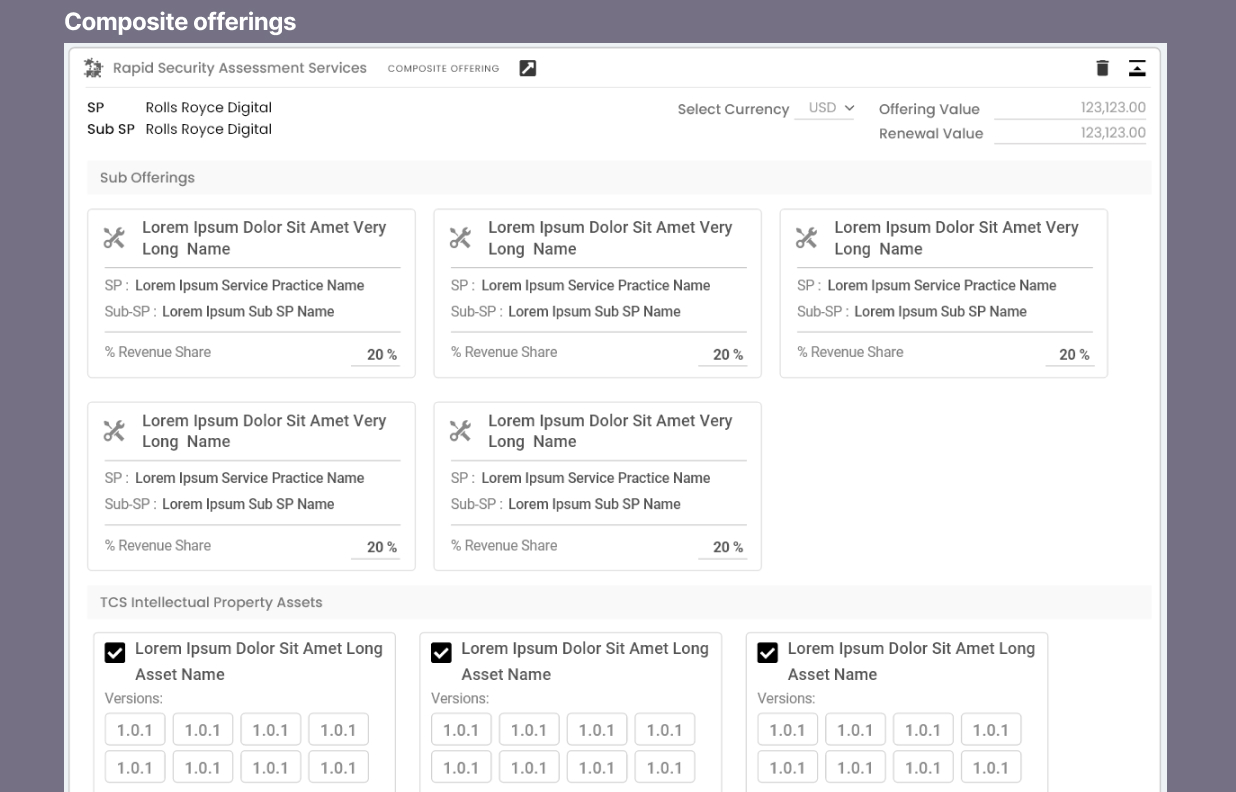Delete the composite offering with trash icon
This screenshot has height=792, width=1236.
1102,68
